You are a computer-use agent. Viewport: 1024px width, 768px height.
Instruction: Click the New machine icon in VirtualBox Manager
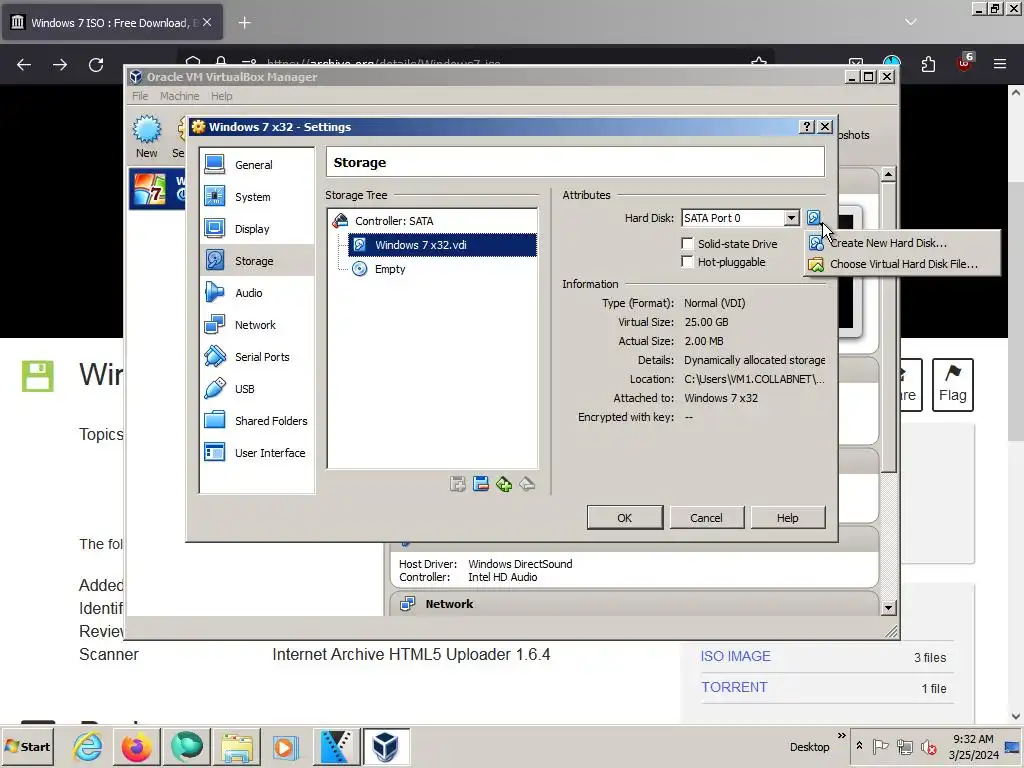[147, 136]
